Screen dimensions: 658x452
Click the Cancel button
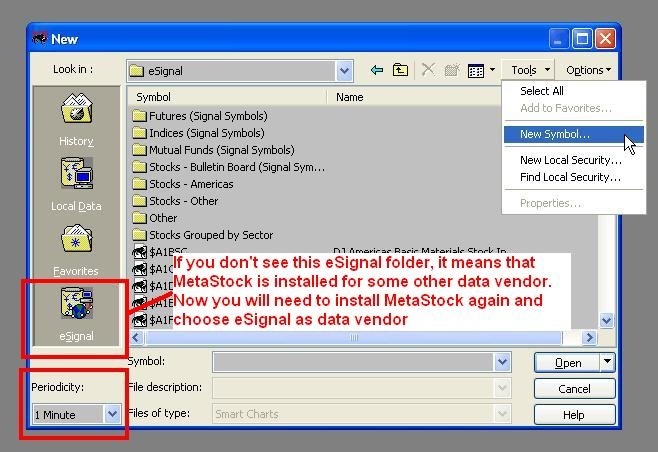tap(574, 389)
